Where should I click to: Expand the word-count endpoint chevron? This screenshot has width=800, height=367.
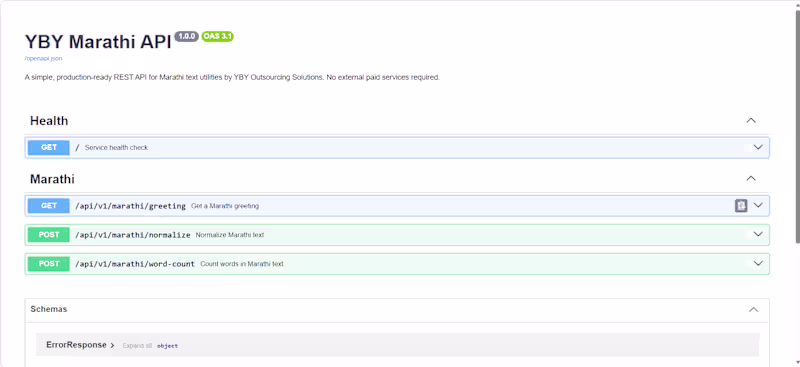point(758,263)
